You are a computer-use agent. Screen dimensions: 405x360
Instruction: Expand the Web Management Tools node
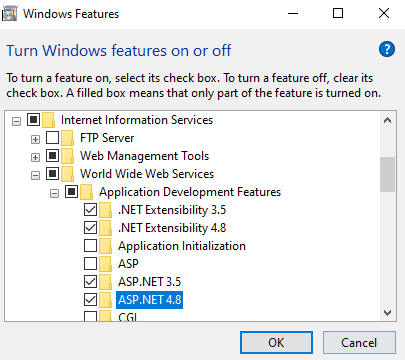[35, 157]
